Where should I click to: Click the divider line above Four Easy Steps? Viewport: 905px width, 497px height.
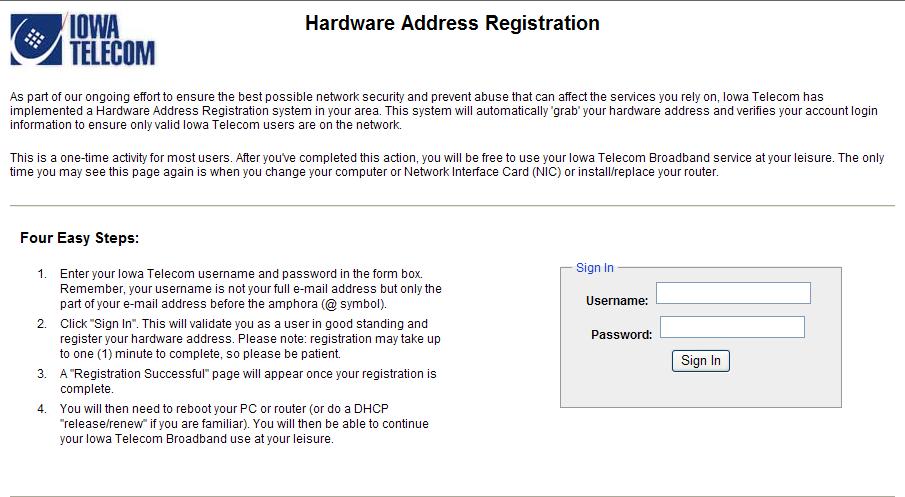[x=452, y=205]
